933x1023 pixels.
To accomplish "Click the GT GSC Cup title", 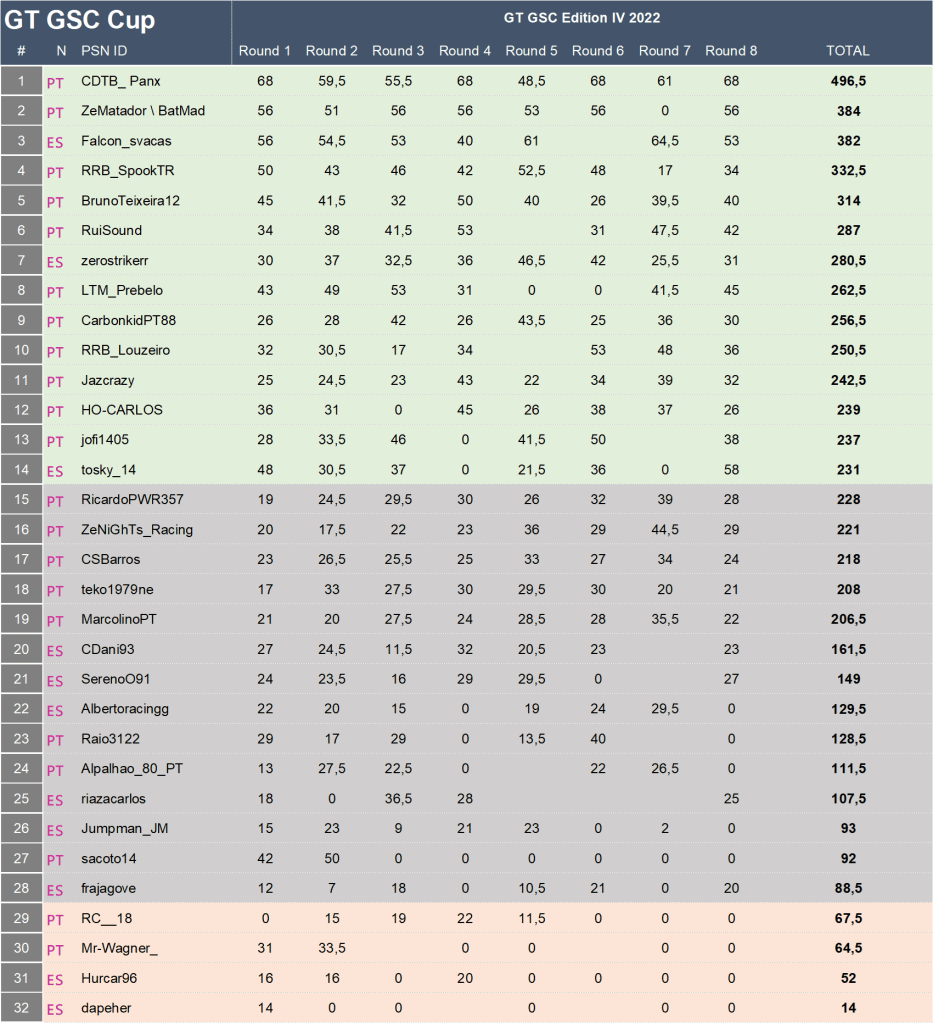I will [81, 20].
